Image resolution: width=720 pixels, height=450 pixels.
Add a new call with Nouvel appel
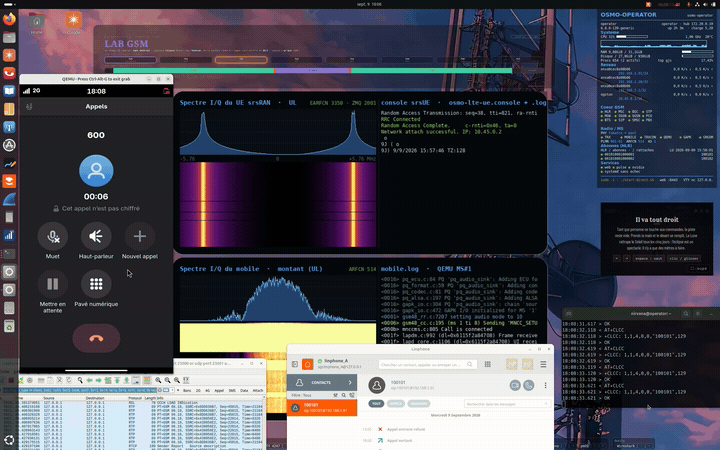coord(140,236)
